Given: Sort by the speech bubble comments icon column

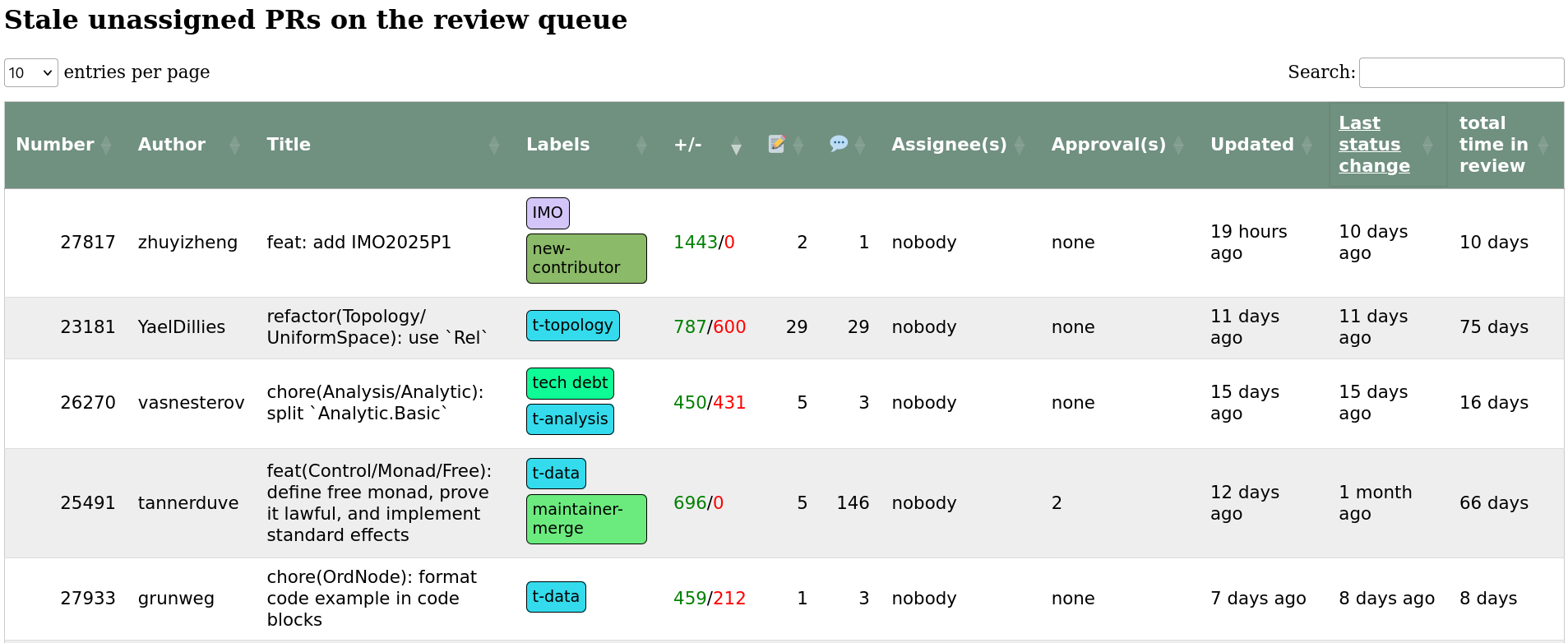Looking at the screenshot, I should [x=838, y=145].
